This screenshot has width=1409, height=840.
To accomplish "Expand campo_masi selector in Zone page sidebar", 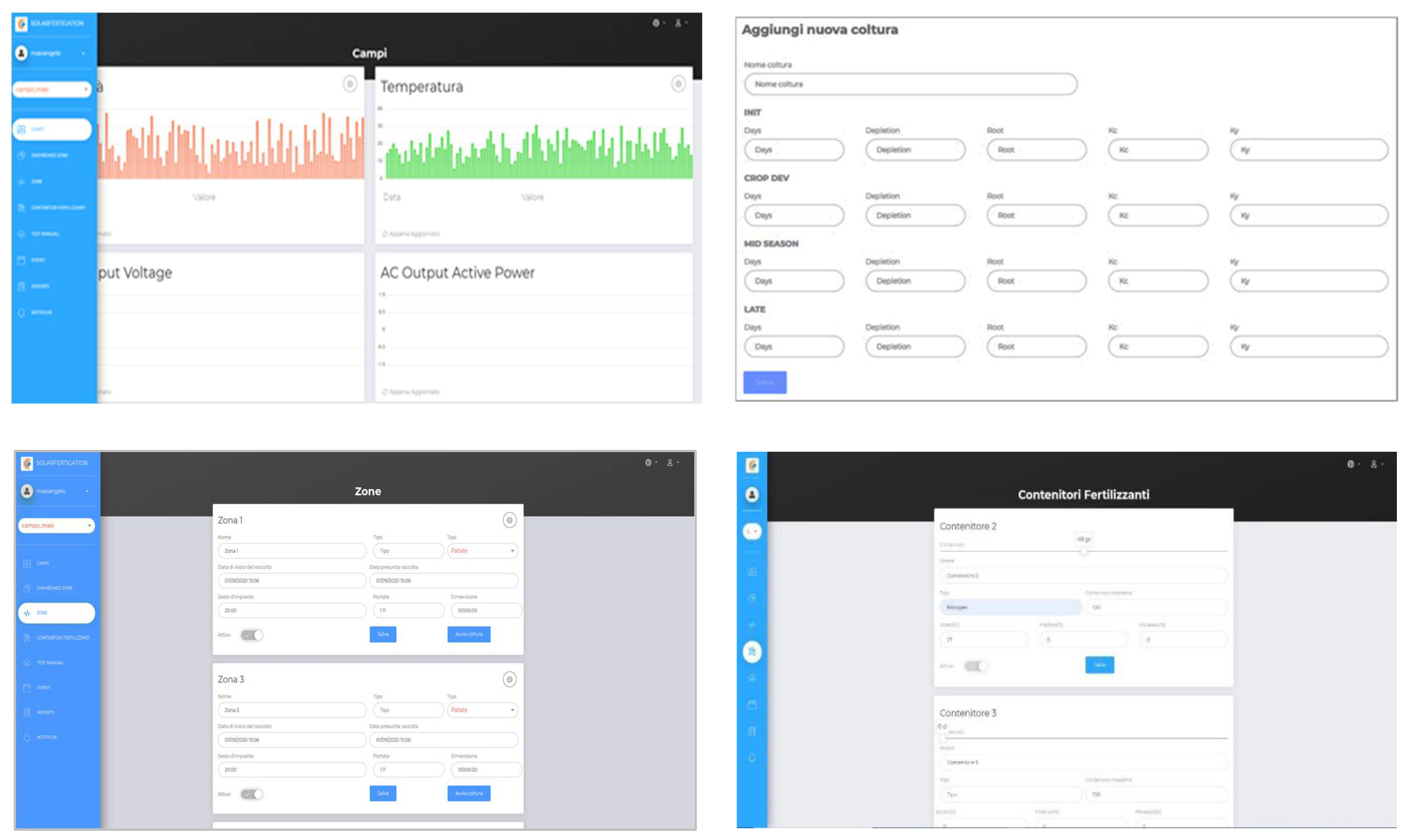I will point(56,525).
